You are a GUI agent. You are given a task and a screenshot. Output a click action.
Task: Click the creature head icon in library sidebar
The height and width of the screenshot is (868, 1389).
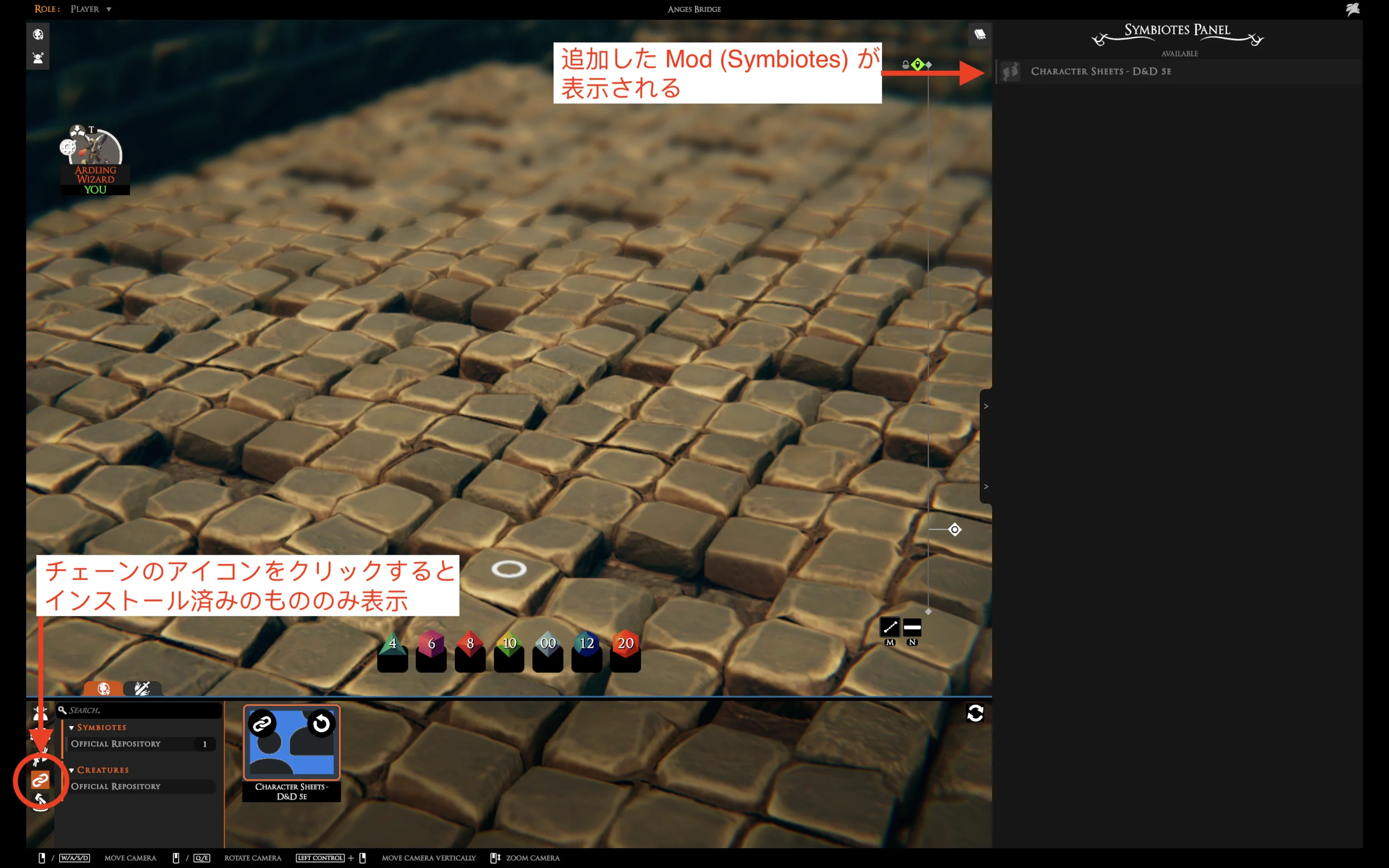click(40, 714)
